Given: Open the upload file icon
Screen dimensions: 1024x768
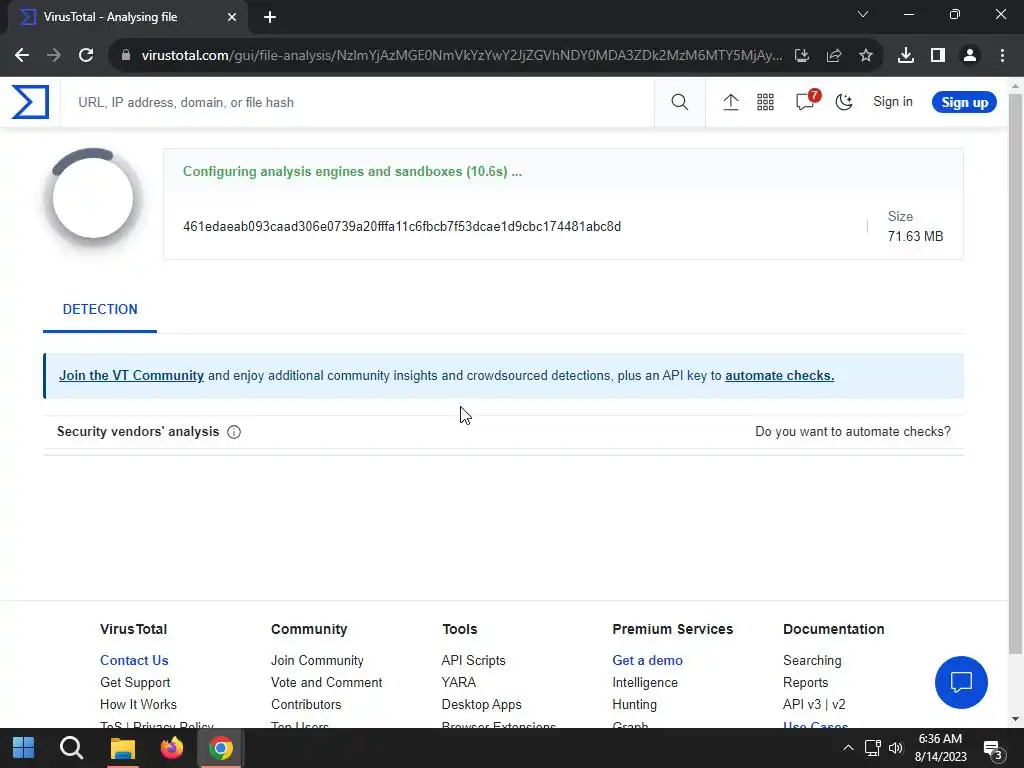Looking at the screenshot, I should click(731, 102).
